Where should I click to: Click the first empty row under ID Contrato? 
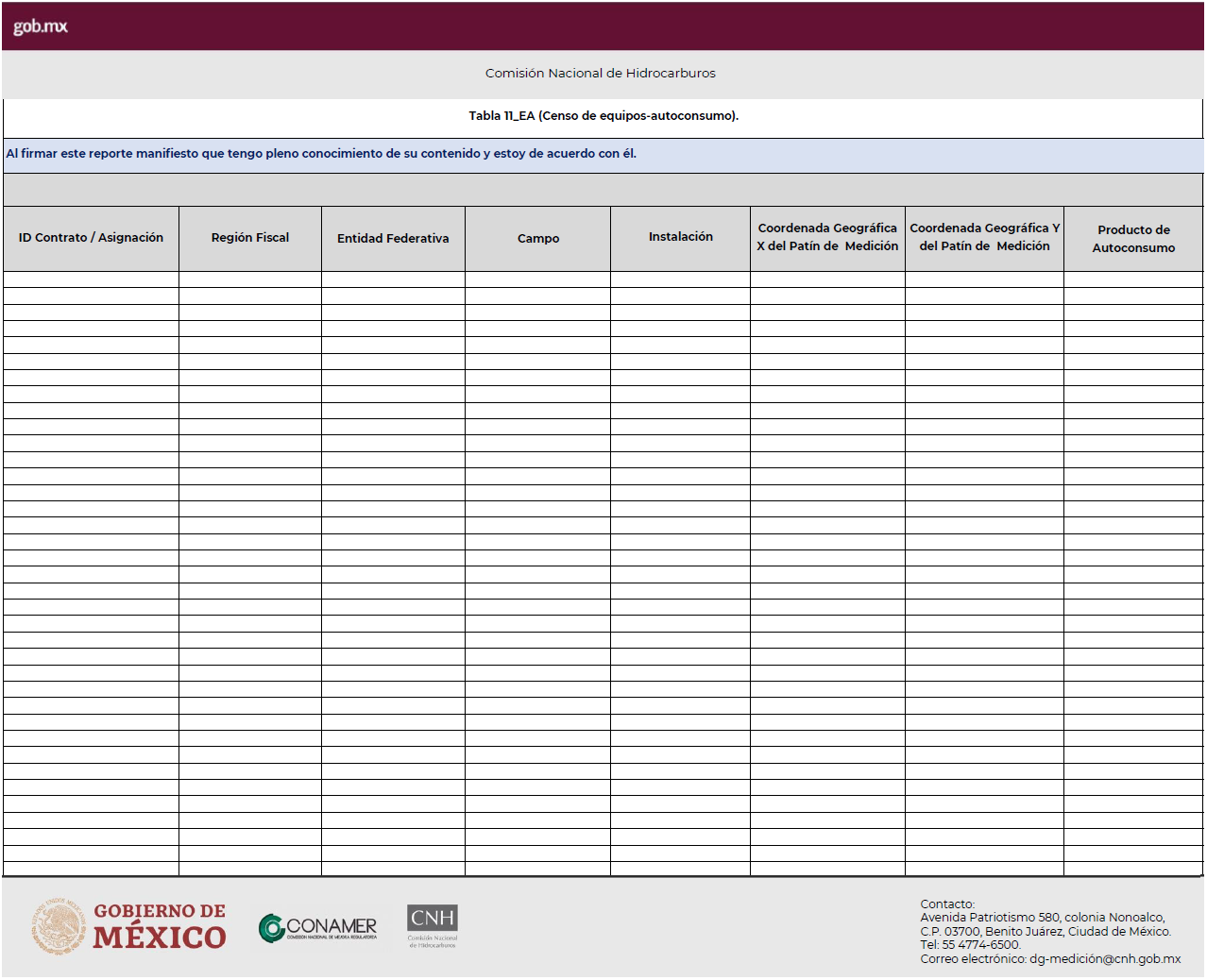click(x=90, y=279)
